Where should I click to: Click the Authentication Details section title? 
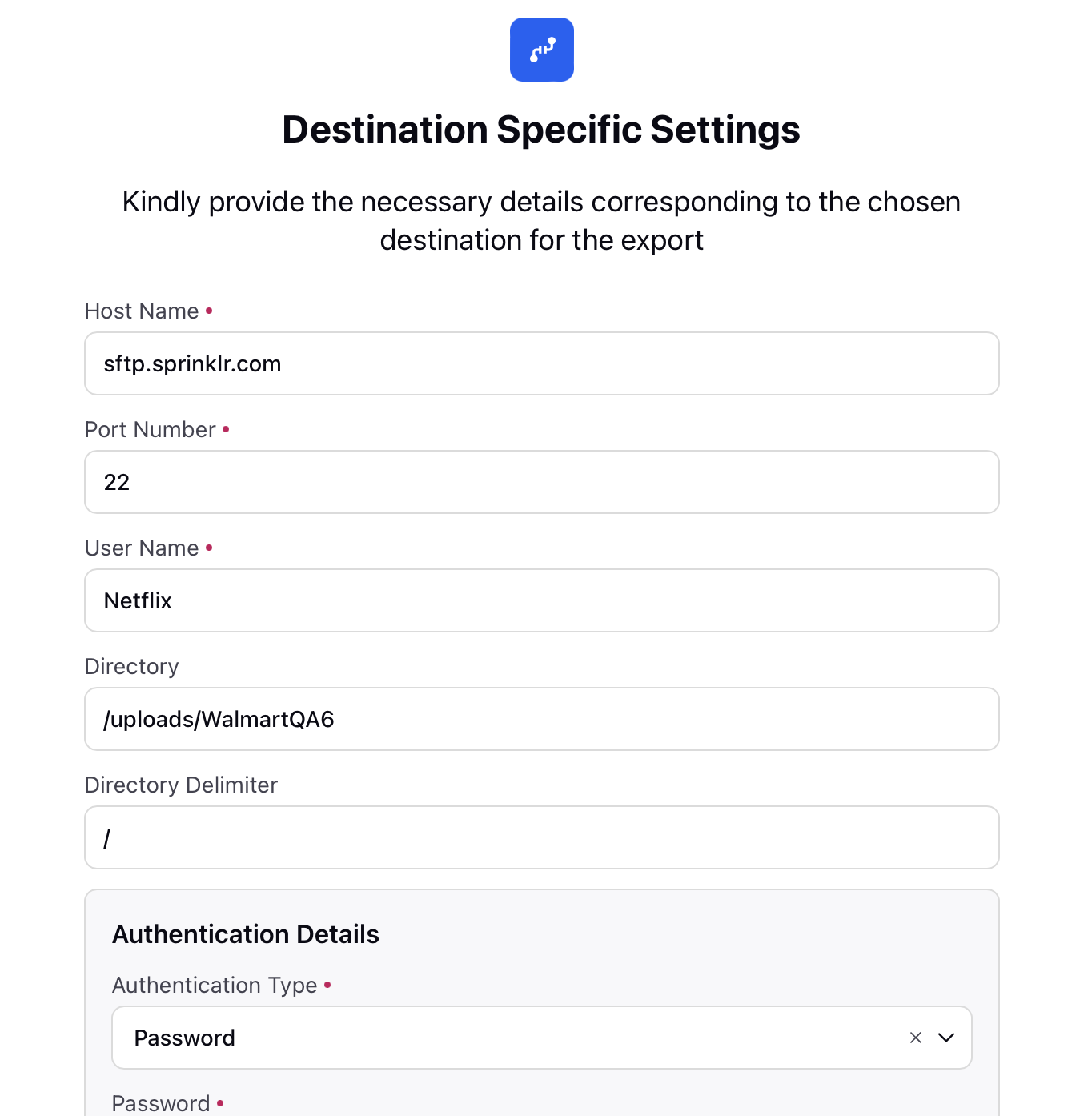pos(246,934)
